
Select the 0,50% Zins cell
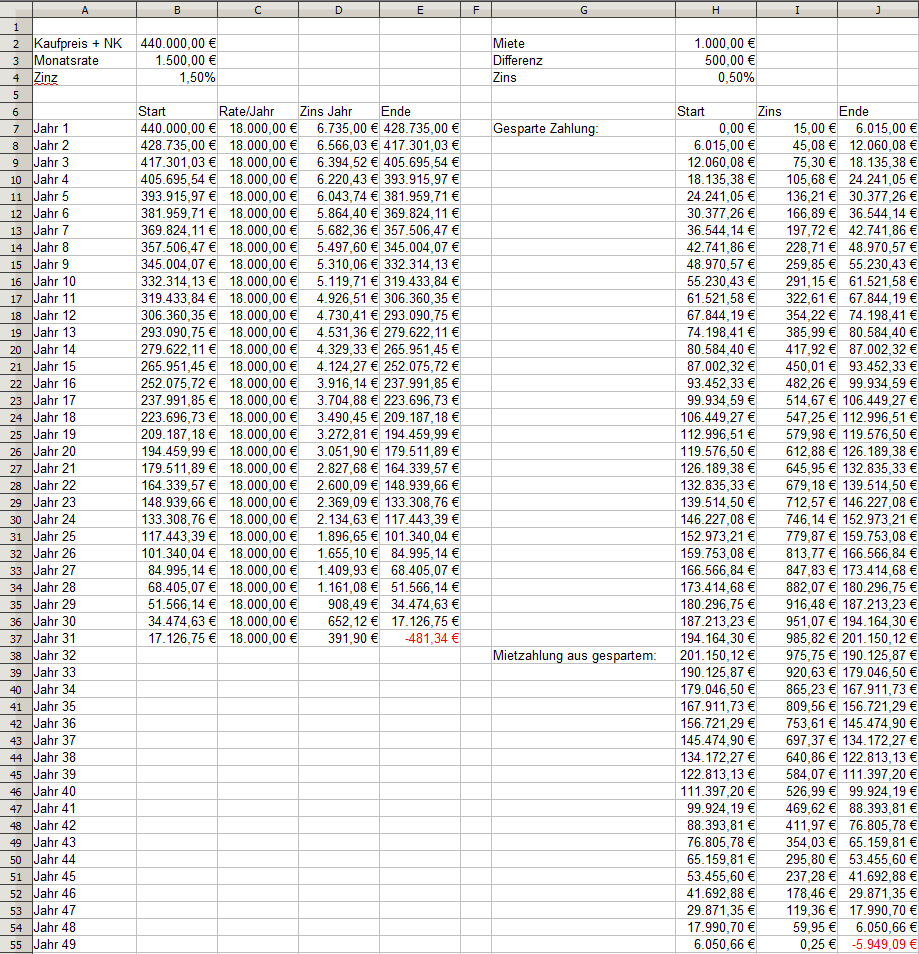tap(716, 78)
